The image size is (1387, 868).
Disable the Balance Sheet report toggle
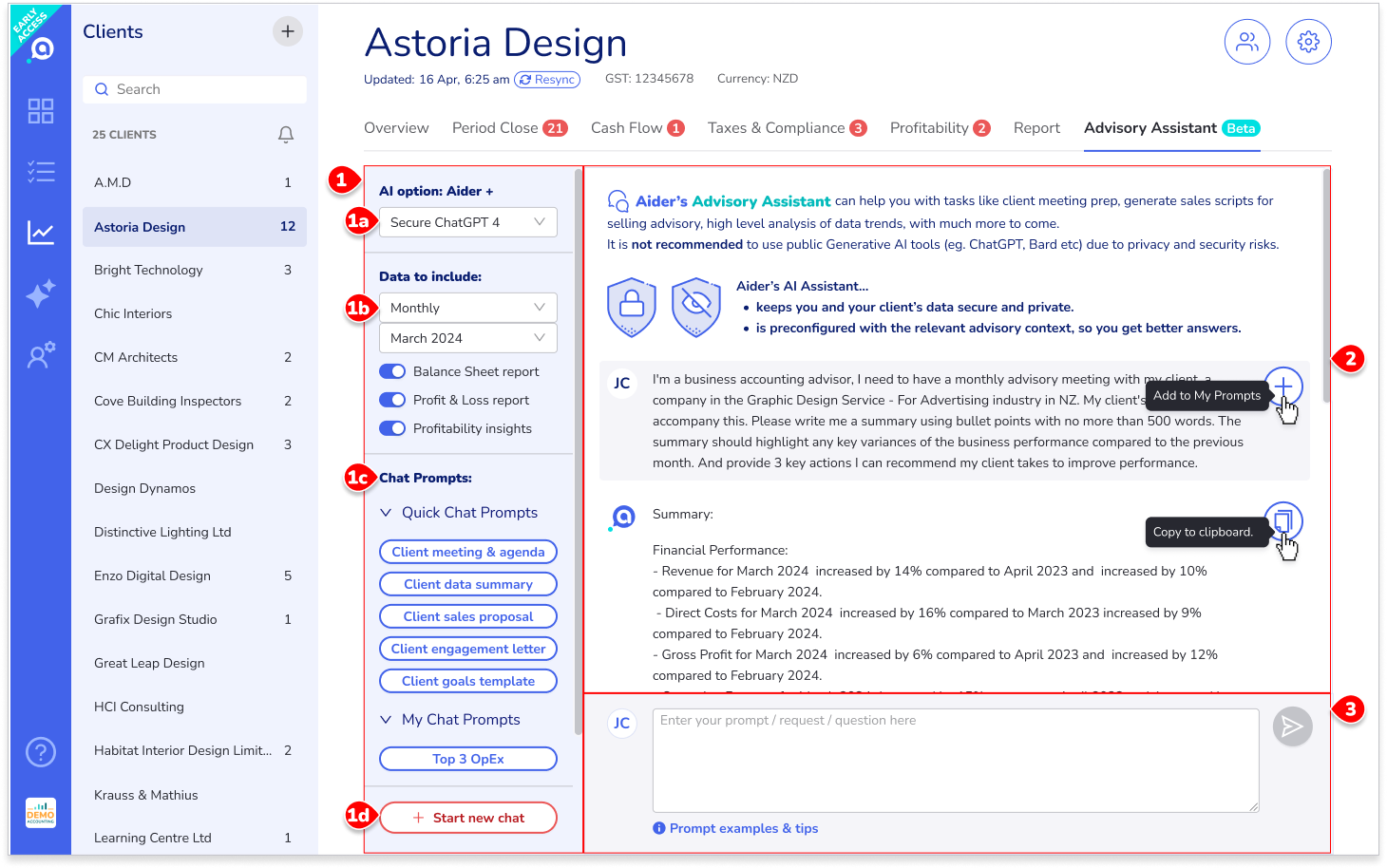click(392, 371)
